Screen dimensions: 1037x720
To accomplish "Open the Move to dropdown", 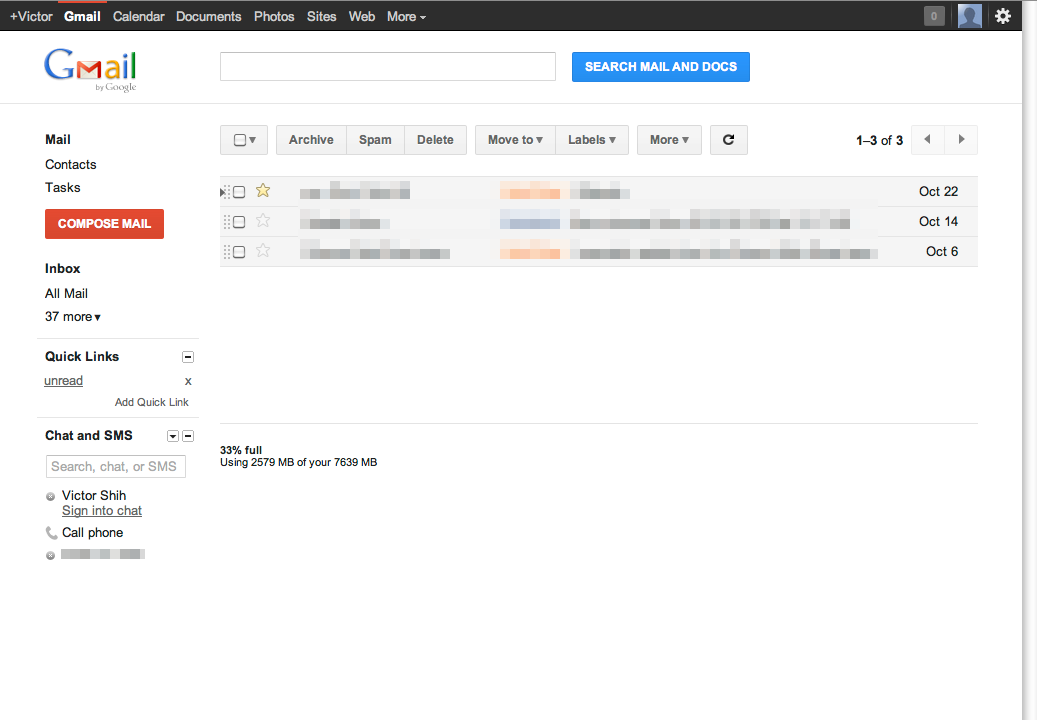I will (x=515, y=140).
